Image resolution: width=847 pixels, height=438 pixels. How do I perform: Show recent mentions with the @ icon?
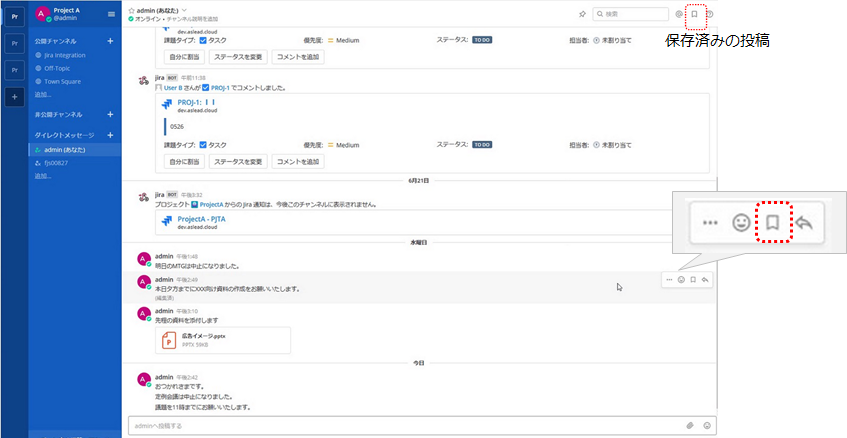click(x=679, y=14)
